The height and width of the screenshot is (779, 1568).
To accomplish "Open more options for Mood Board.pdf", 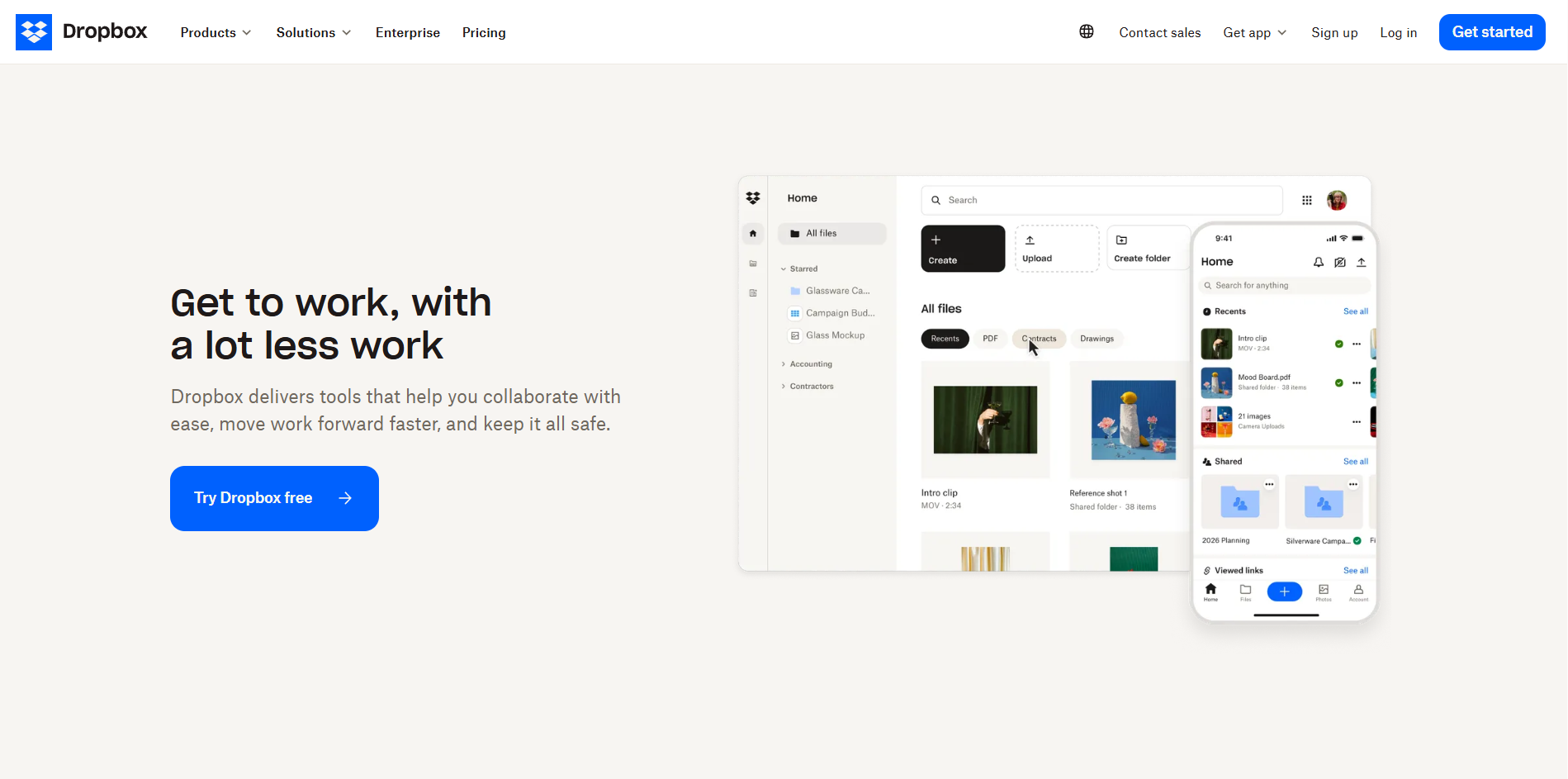I will click(x=1357, y=382).
